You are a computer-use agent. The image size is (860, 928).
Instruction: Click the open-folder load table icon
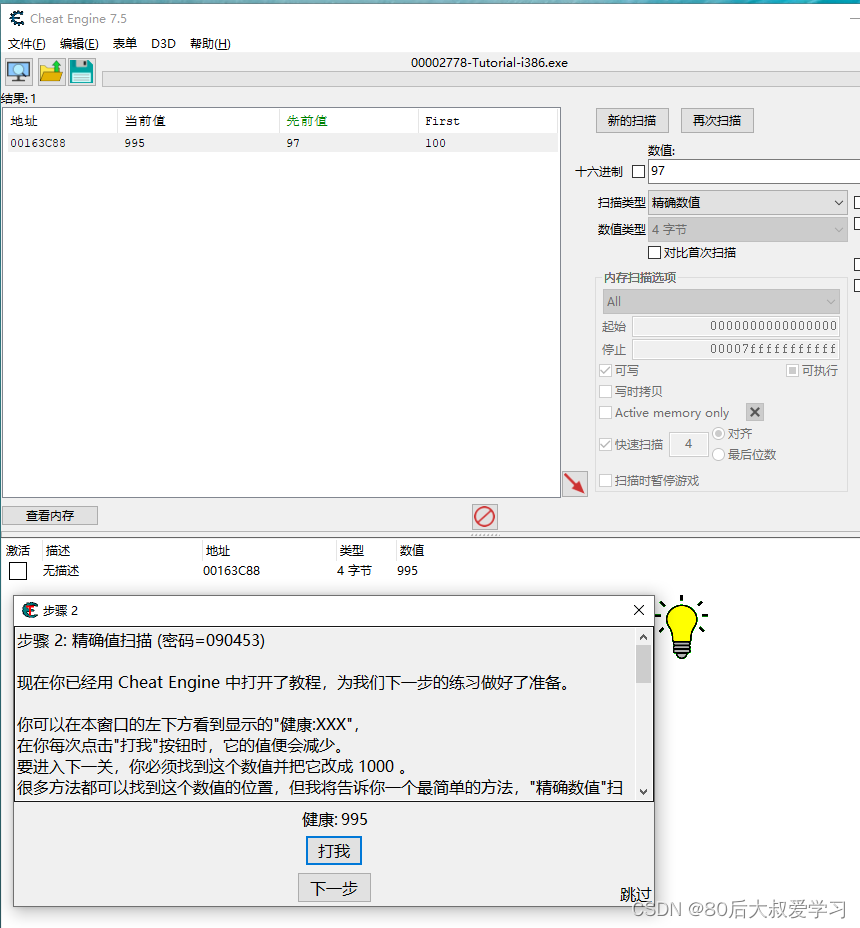click(x=51, y=72)
